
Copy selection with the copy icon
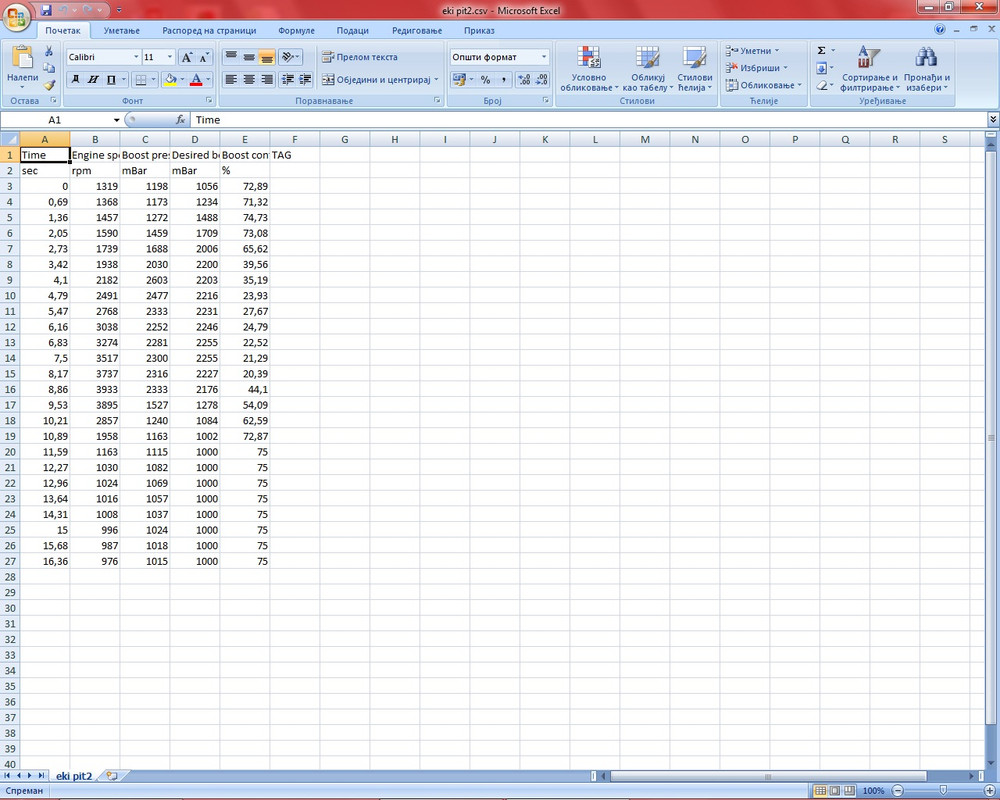click(x=49, y=68)
